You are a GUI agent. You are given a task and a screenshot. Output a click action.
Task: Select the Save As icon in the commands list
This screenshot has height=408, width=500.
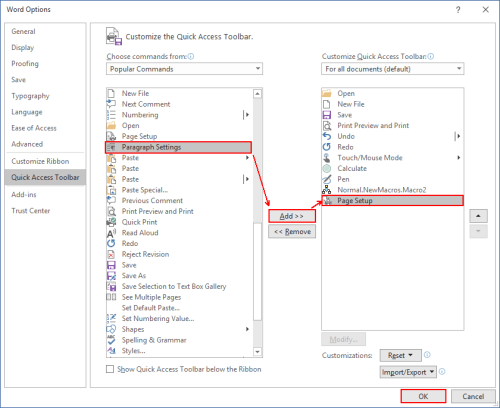111,276
